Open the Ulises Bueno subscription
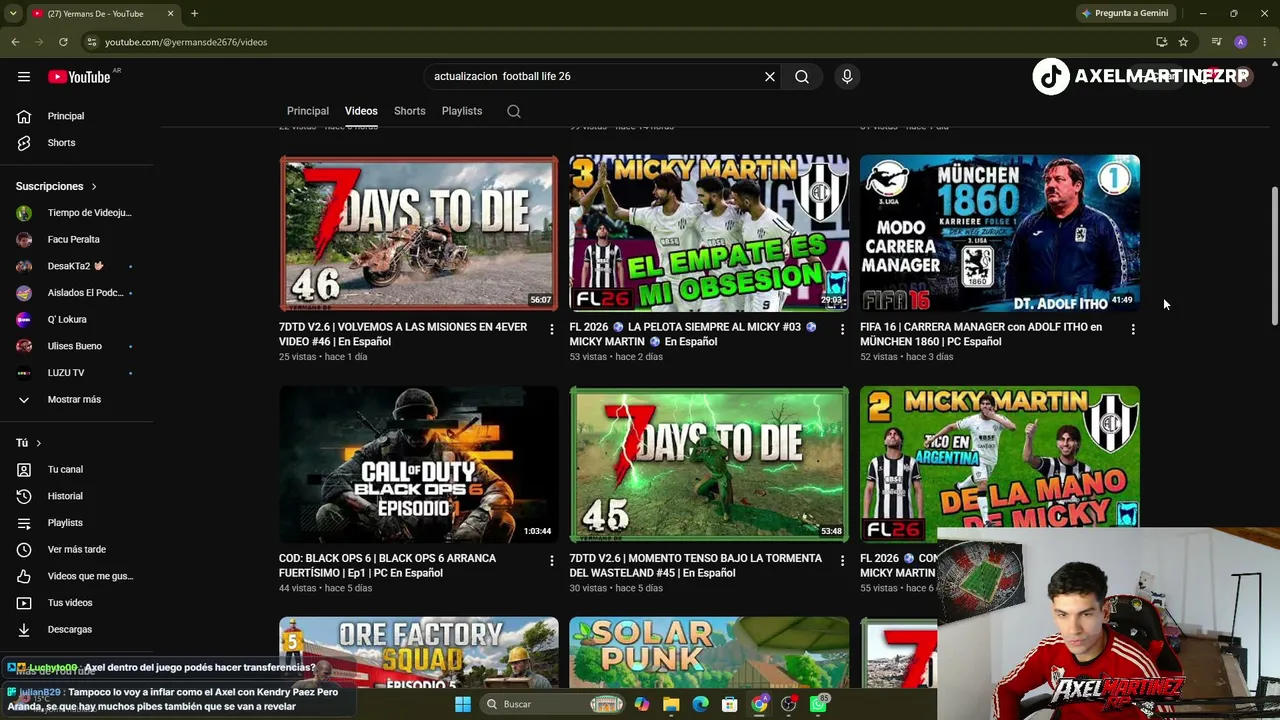The height and width of the screenshot is (720, 1280). 76,346
